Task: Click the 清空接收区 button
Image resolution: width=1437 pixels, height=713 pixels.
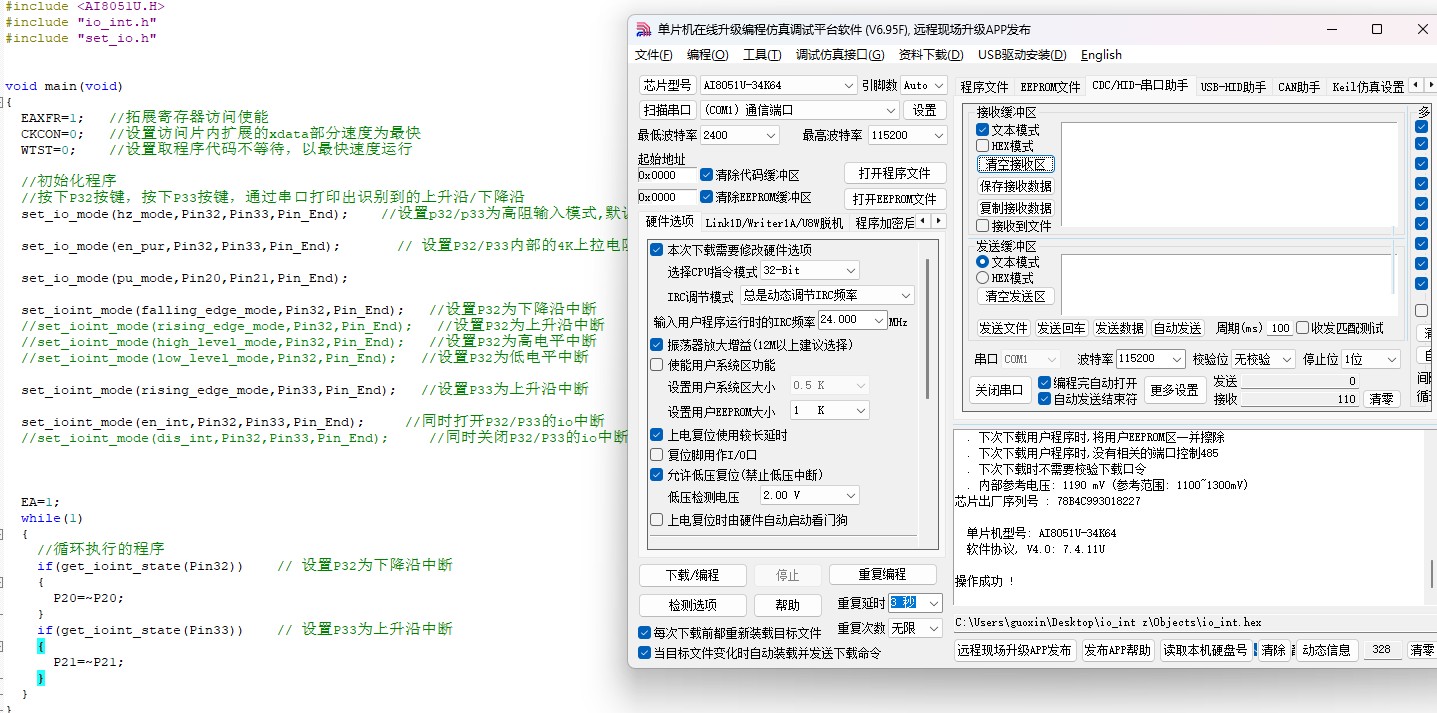Action: click(x=1015, y=164)
